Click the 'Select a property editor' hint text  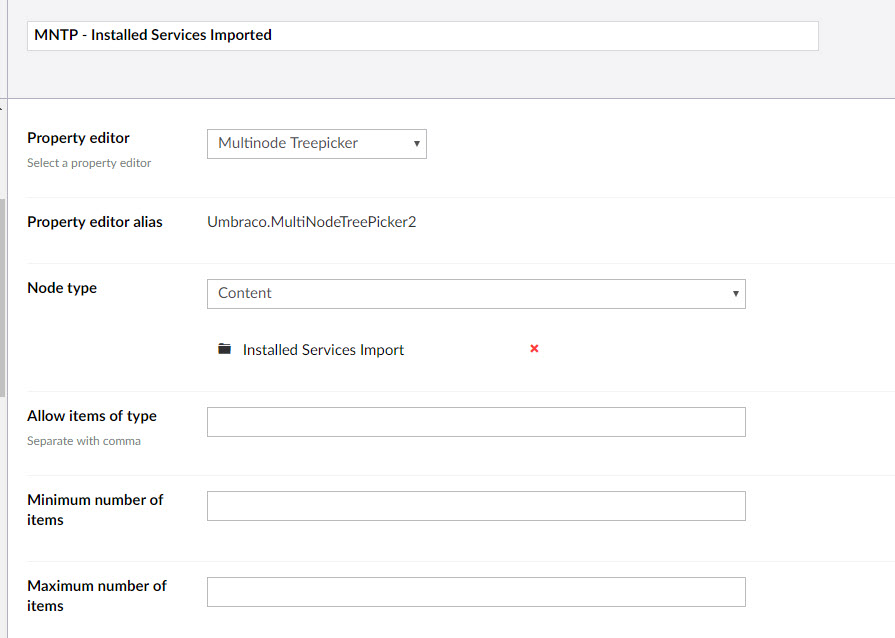coord(89,163)
